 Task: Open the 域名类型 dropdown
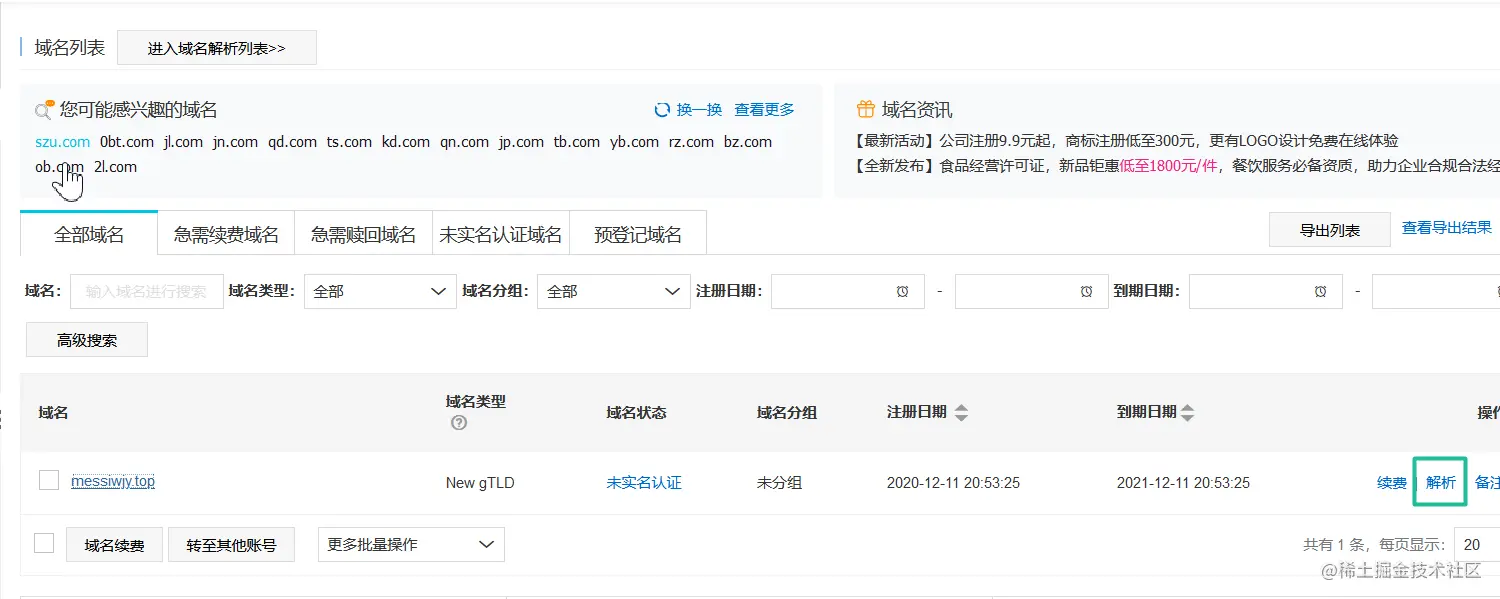click(x=380, y=291)
